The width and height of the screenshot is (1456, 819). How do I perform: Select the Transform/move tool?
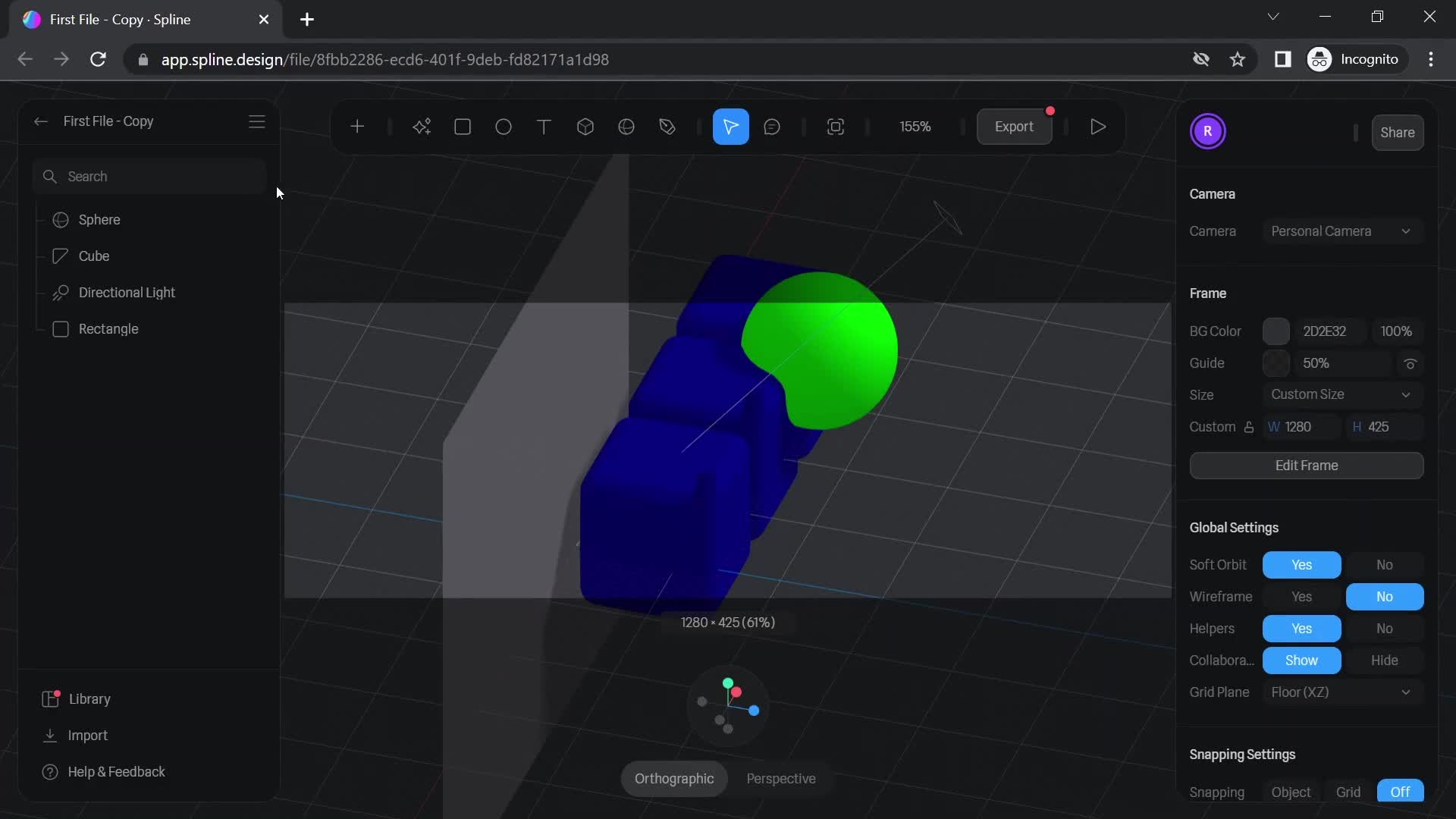tap(731, 125)
